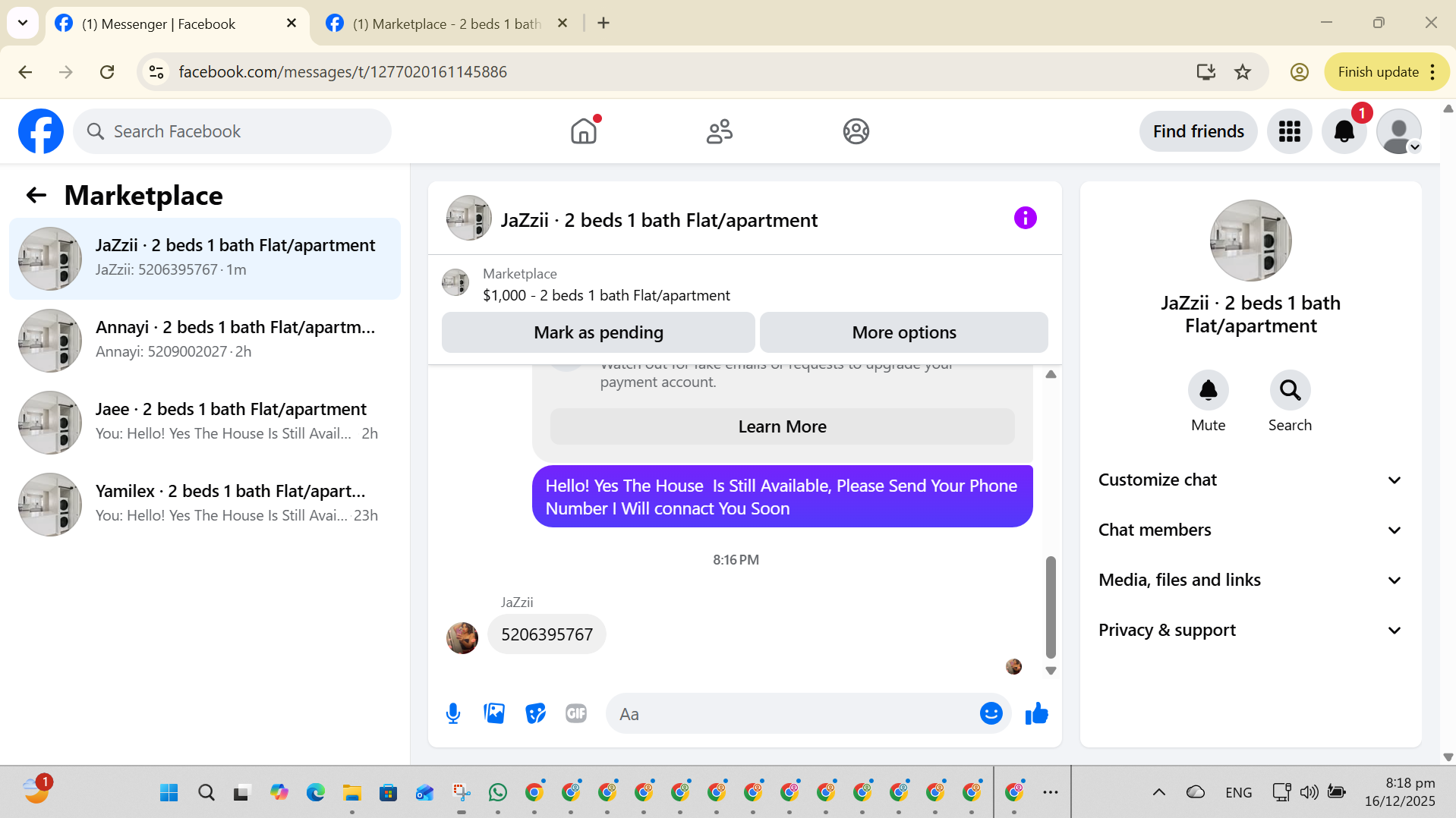
Task: Expand the Privacy & support section
Action: [x=1250, y=630]
